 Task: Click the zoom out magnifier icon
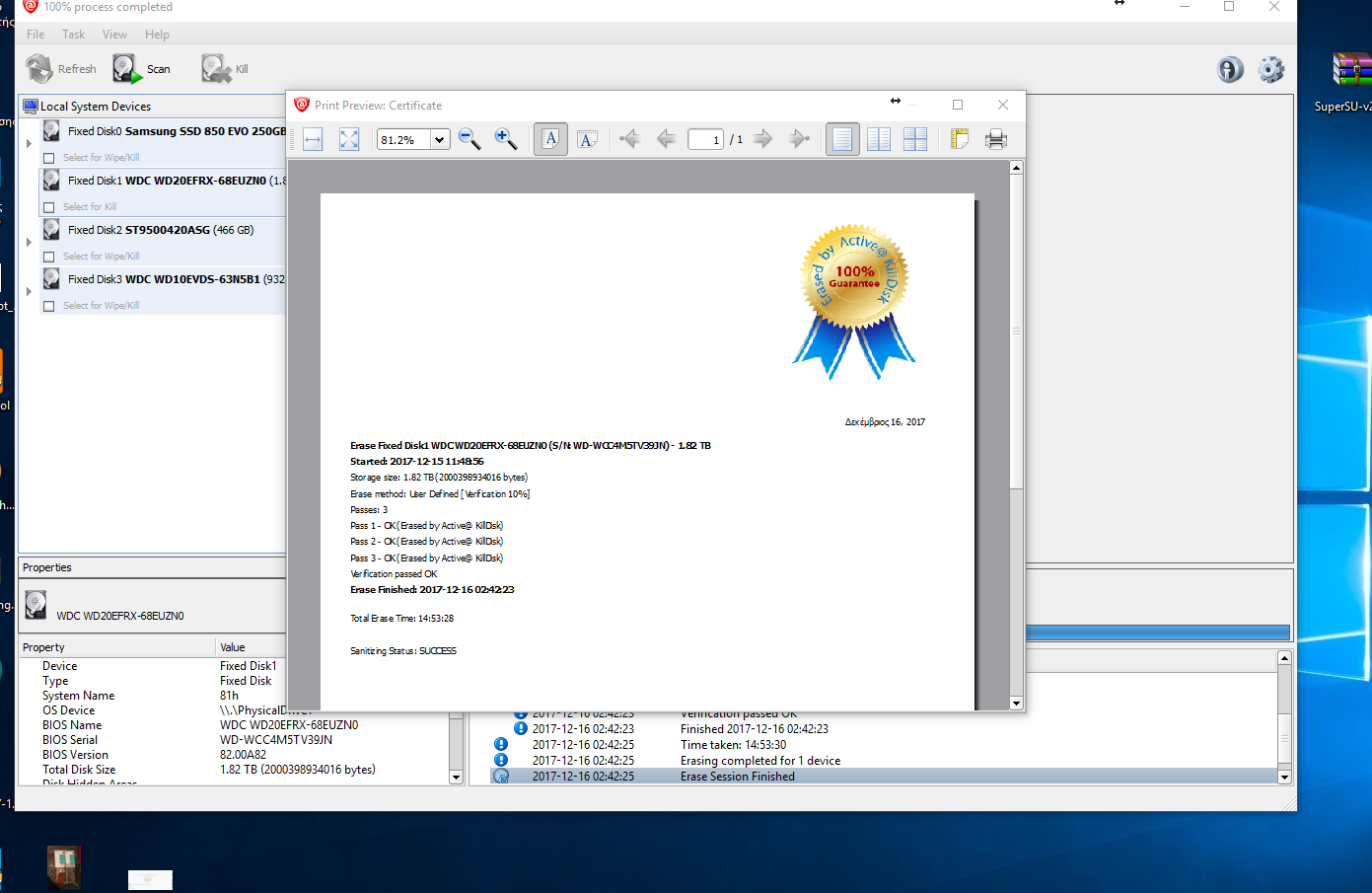tap(469, 139)
